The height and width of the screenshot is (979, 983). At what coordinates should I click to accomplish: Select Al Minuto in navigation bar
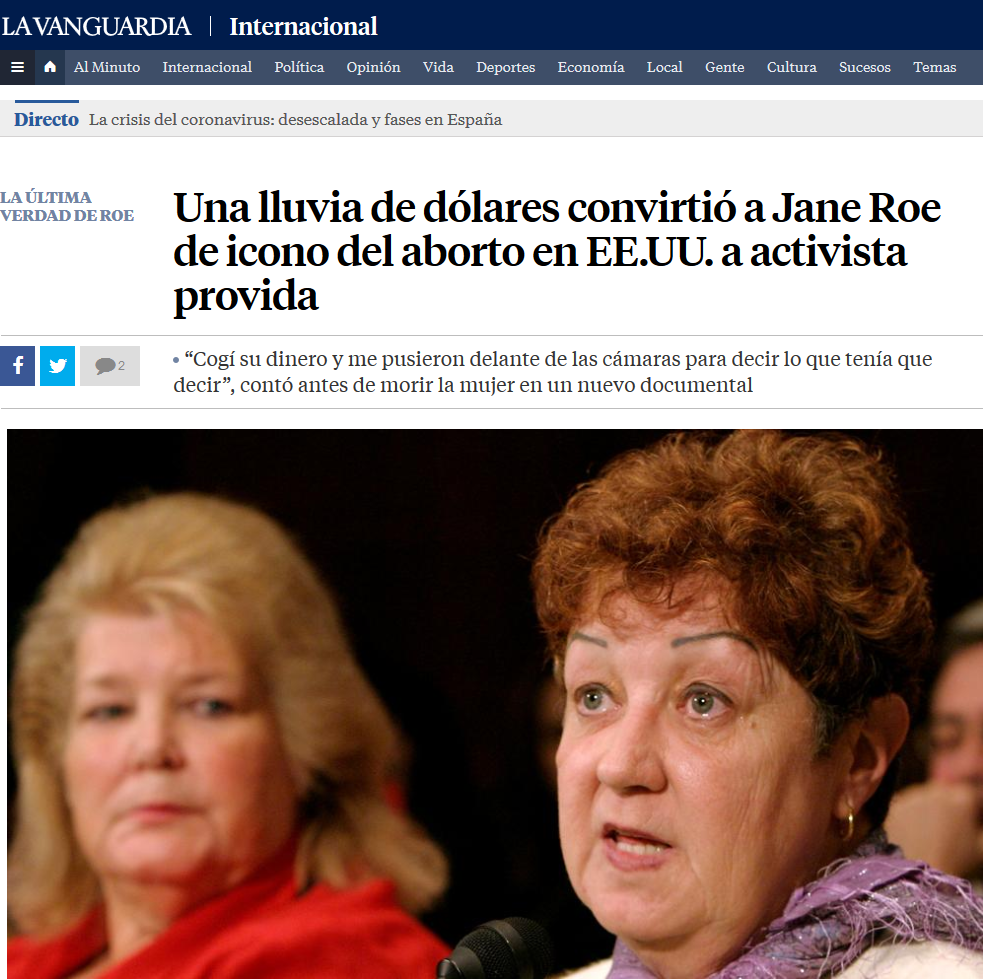pos(107,67)
